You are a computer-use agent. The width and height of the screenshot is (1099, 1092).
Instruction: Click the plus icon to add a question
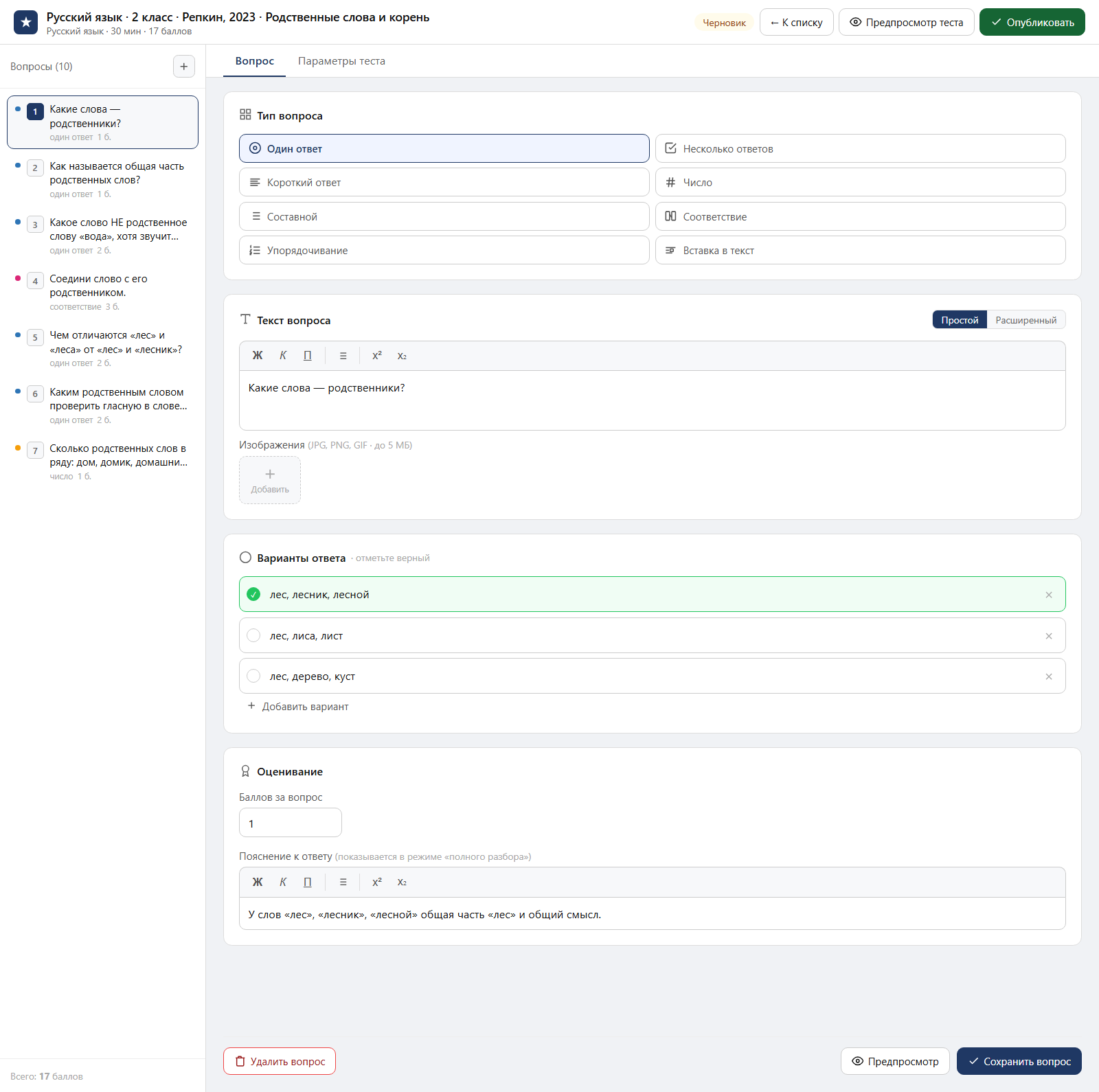(183, 67)
